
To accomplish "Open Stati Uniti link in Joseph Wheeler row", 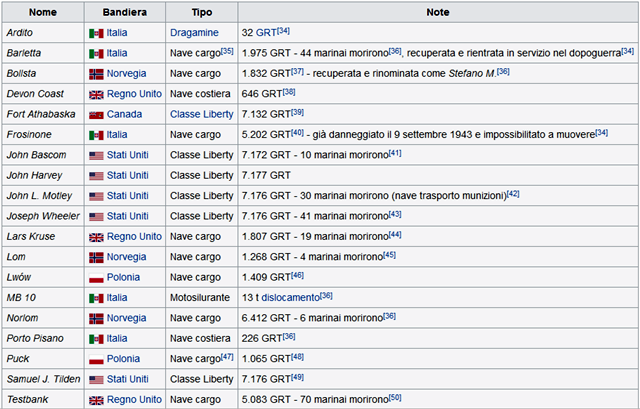I will (x=128, y=216).
